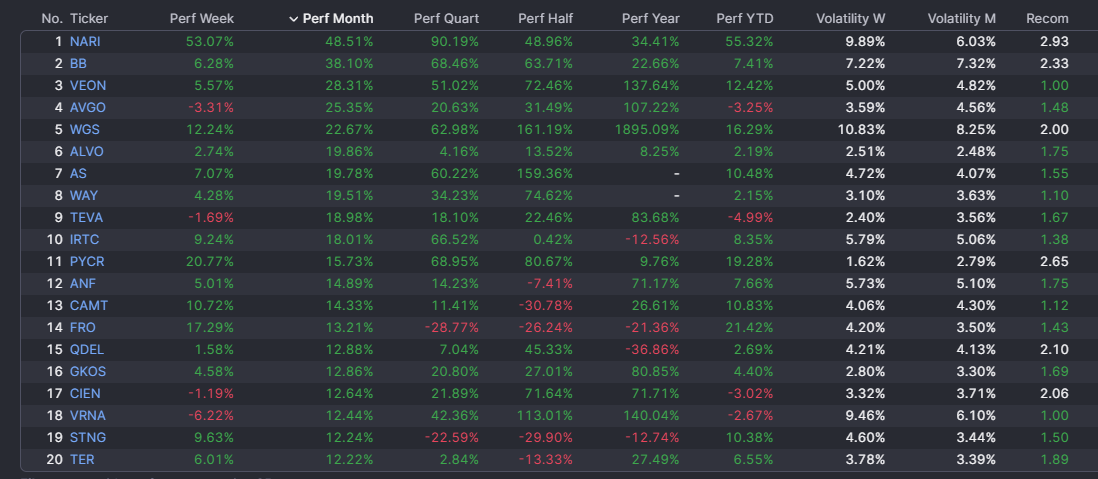Sort by the Recom column header
This screenshot has width=1098, height=479.
pyautogui.click(x=1047, y=19)
